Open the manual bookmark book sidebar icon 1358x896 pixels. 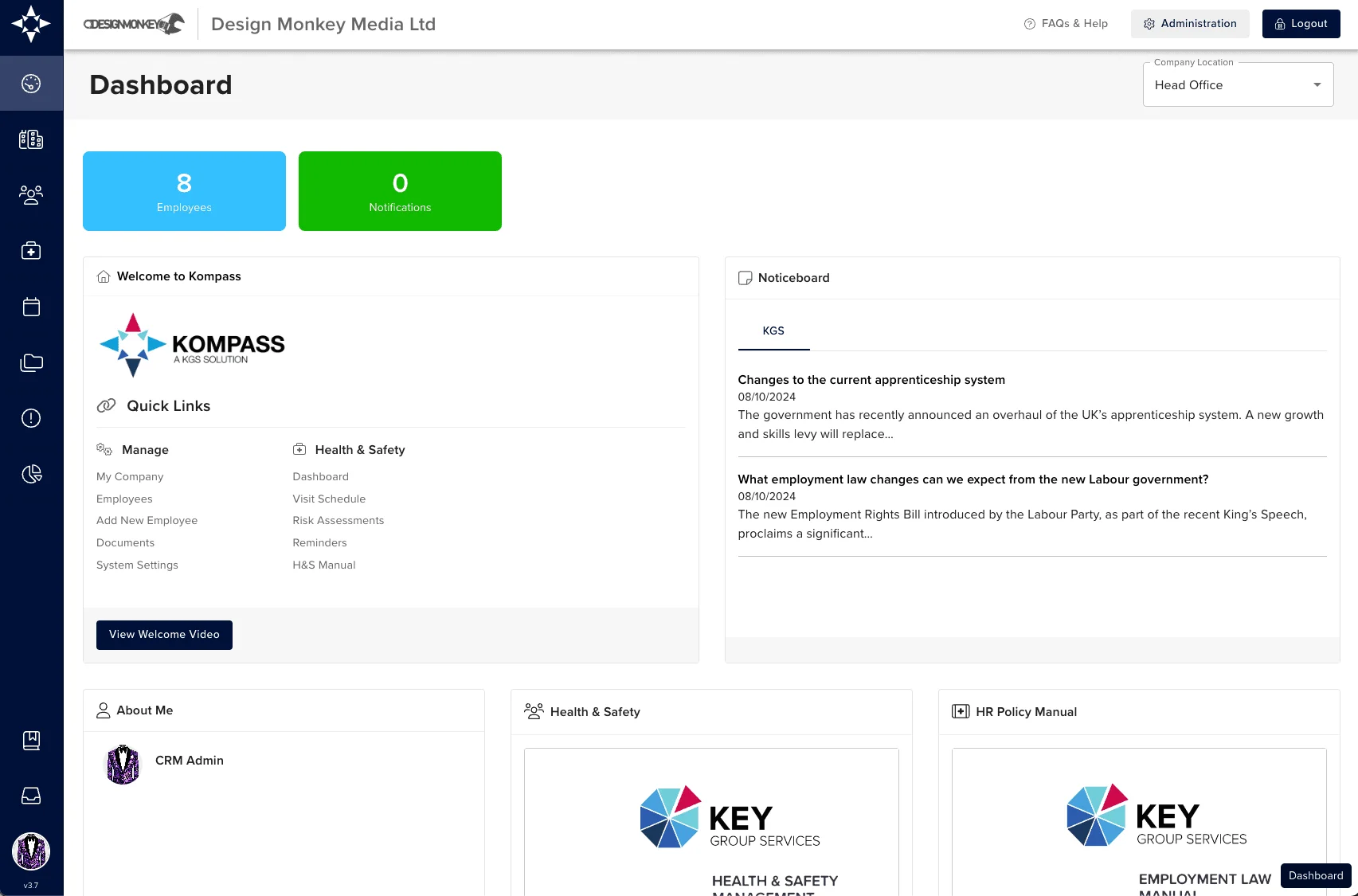click(31, 741)
